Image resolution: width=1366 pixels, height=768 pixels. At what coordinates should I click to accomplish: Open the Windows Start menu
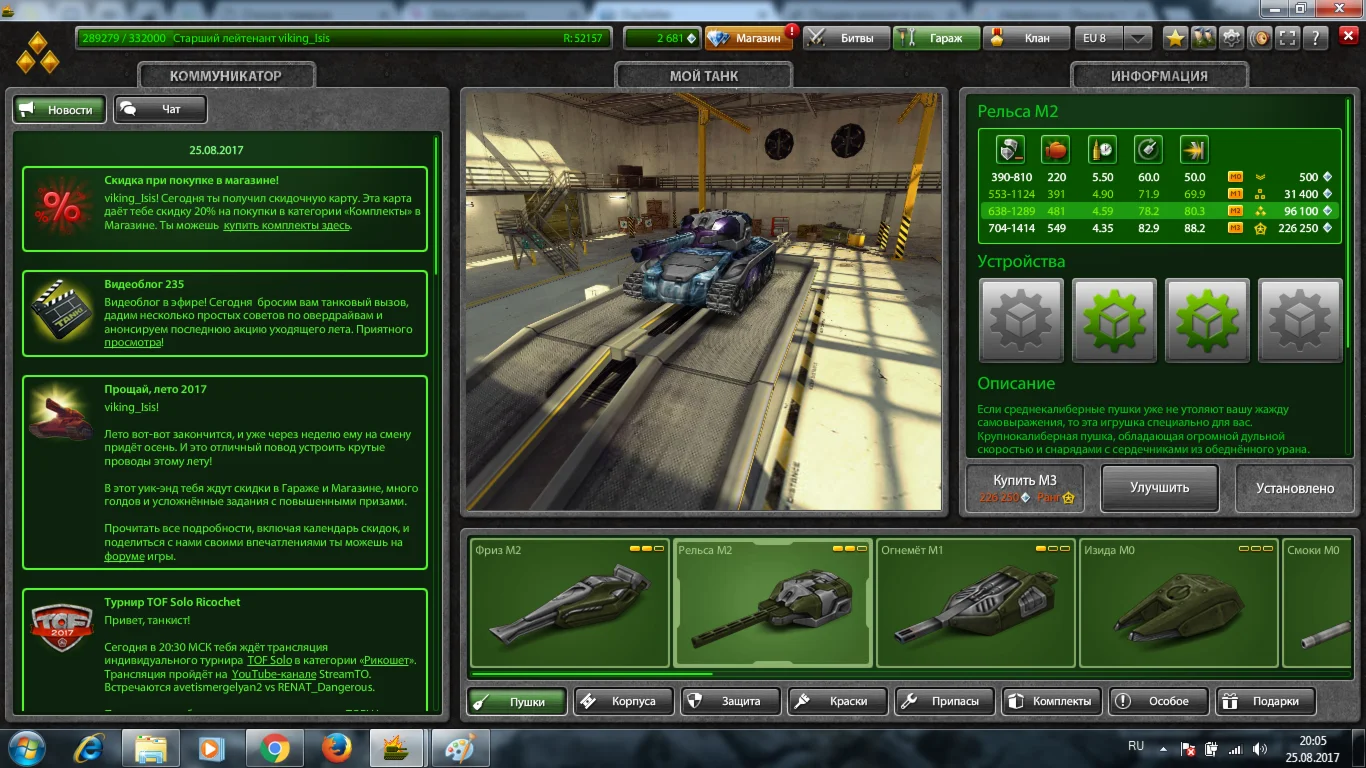25,748
